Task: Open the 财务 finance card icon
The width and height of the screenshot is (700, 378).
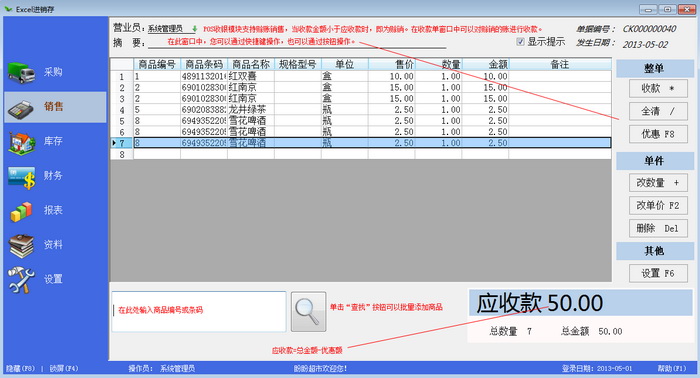Action: pyautogui.click(x=21, y=177)
